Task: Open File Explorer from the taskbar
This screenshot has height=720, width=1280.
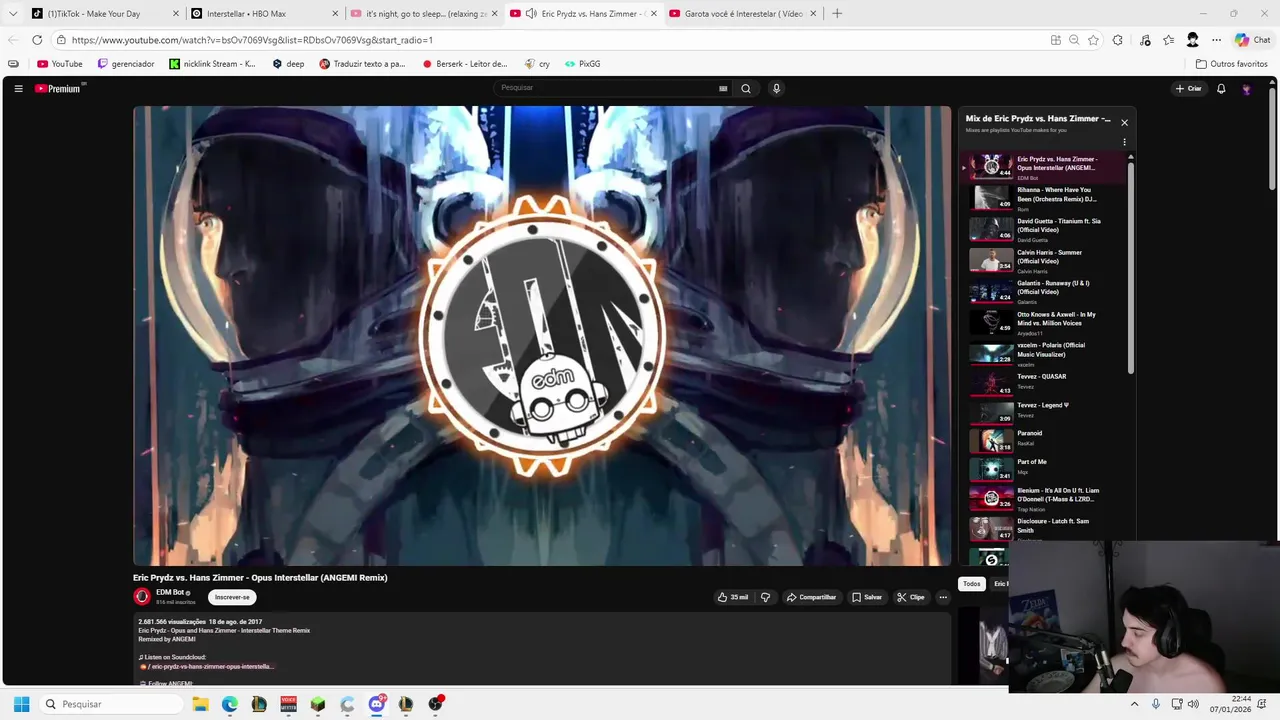Action: [x=200, y=704]
